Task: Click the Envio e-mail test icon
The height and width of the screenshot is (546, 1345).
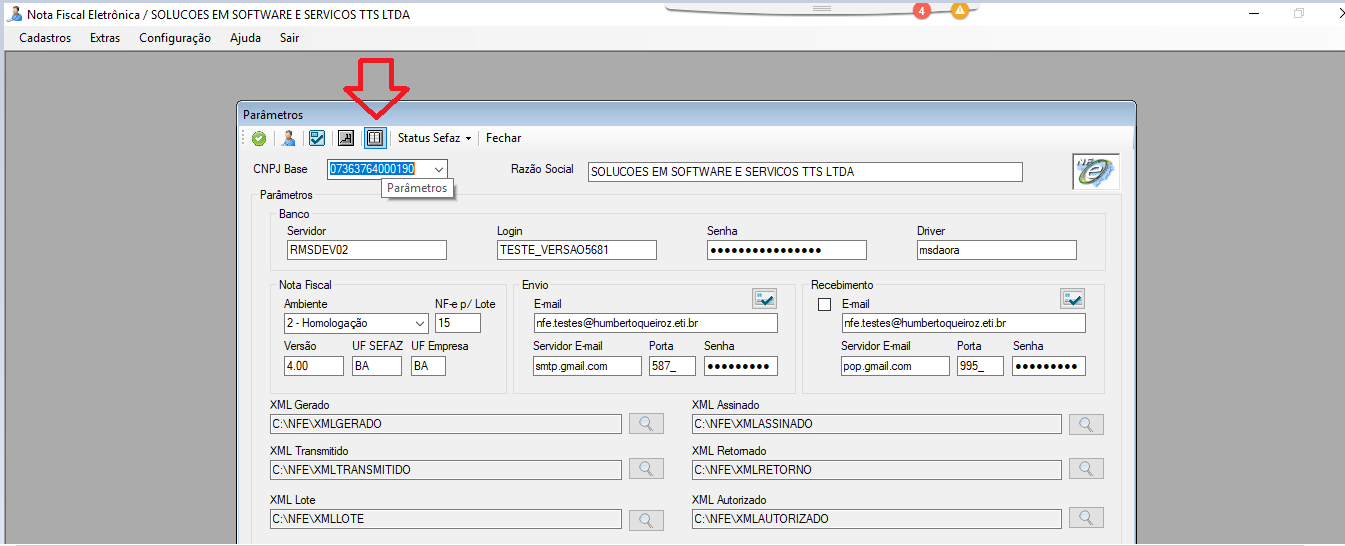Action: pyautogui.click(x=765, y=298)
